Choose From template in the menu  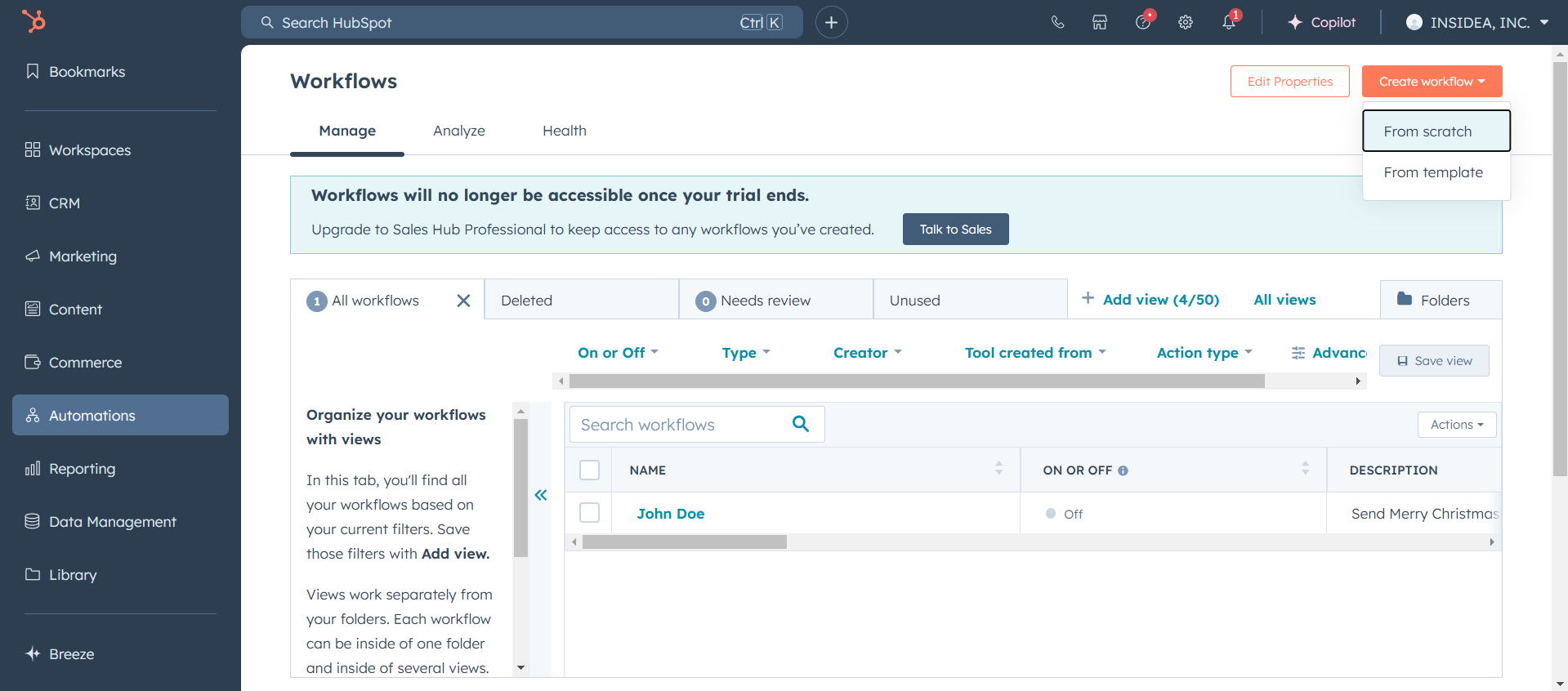point(1436,172)
